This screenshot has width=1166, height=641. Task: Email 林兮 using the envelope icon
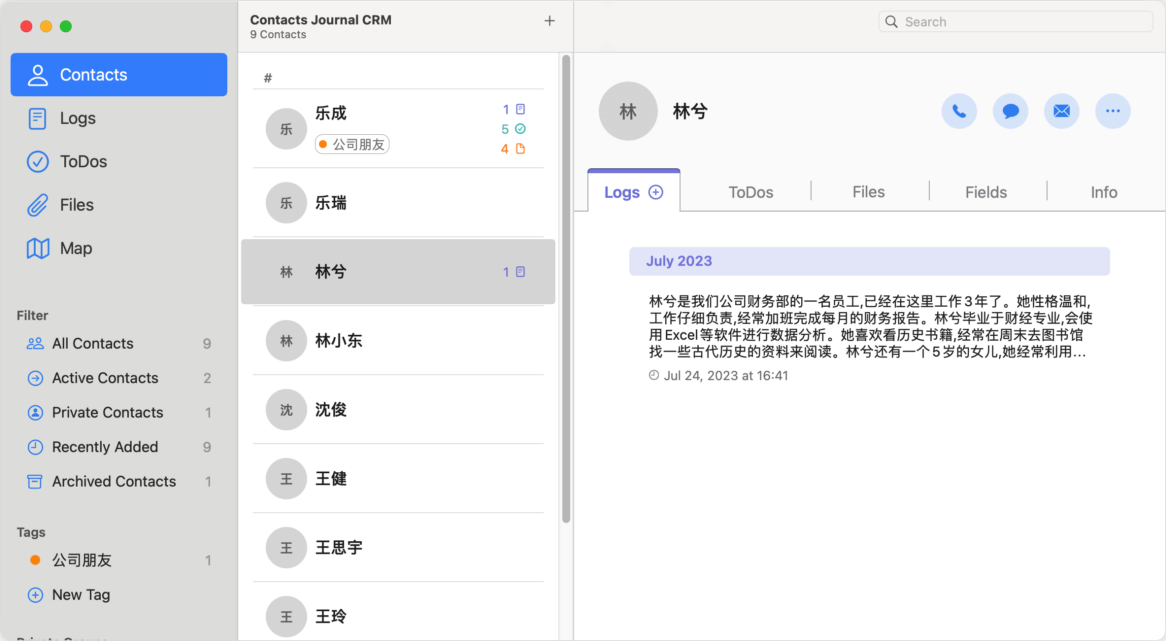(1062, 112)
